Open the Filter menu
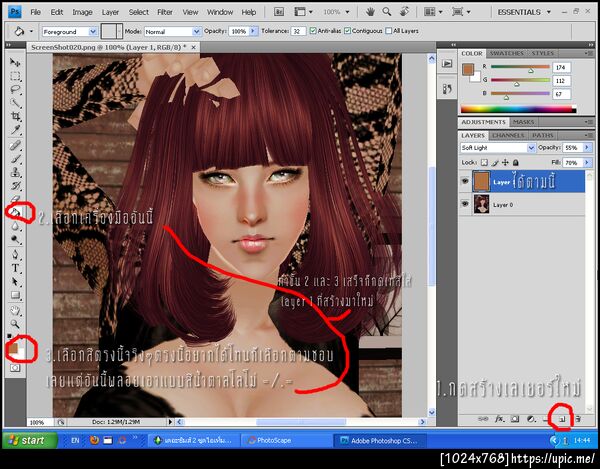 coord(165,12)
